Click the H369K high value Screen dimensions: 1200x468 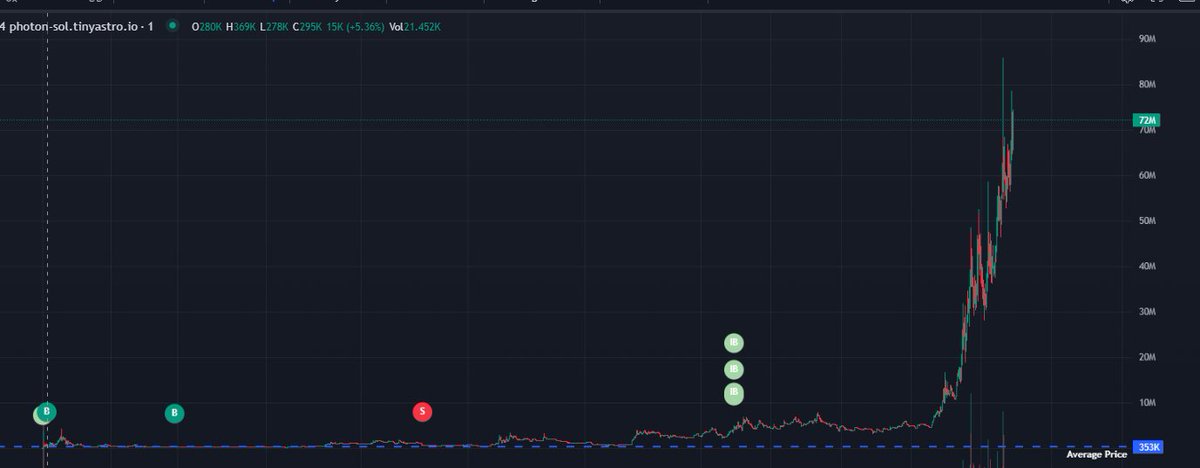pyautogui.click(x=241, y=27)
